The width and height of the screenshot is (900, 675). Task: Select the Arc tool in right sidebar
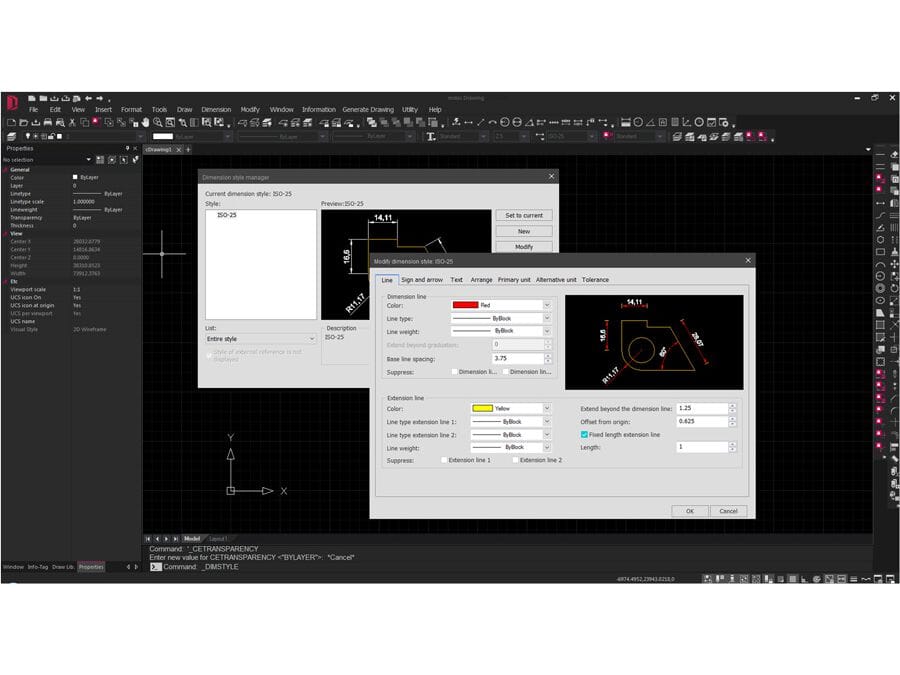coord(881,263)
